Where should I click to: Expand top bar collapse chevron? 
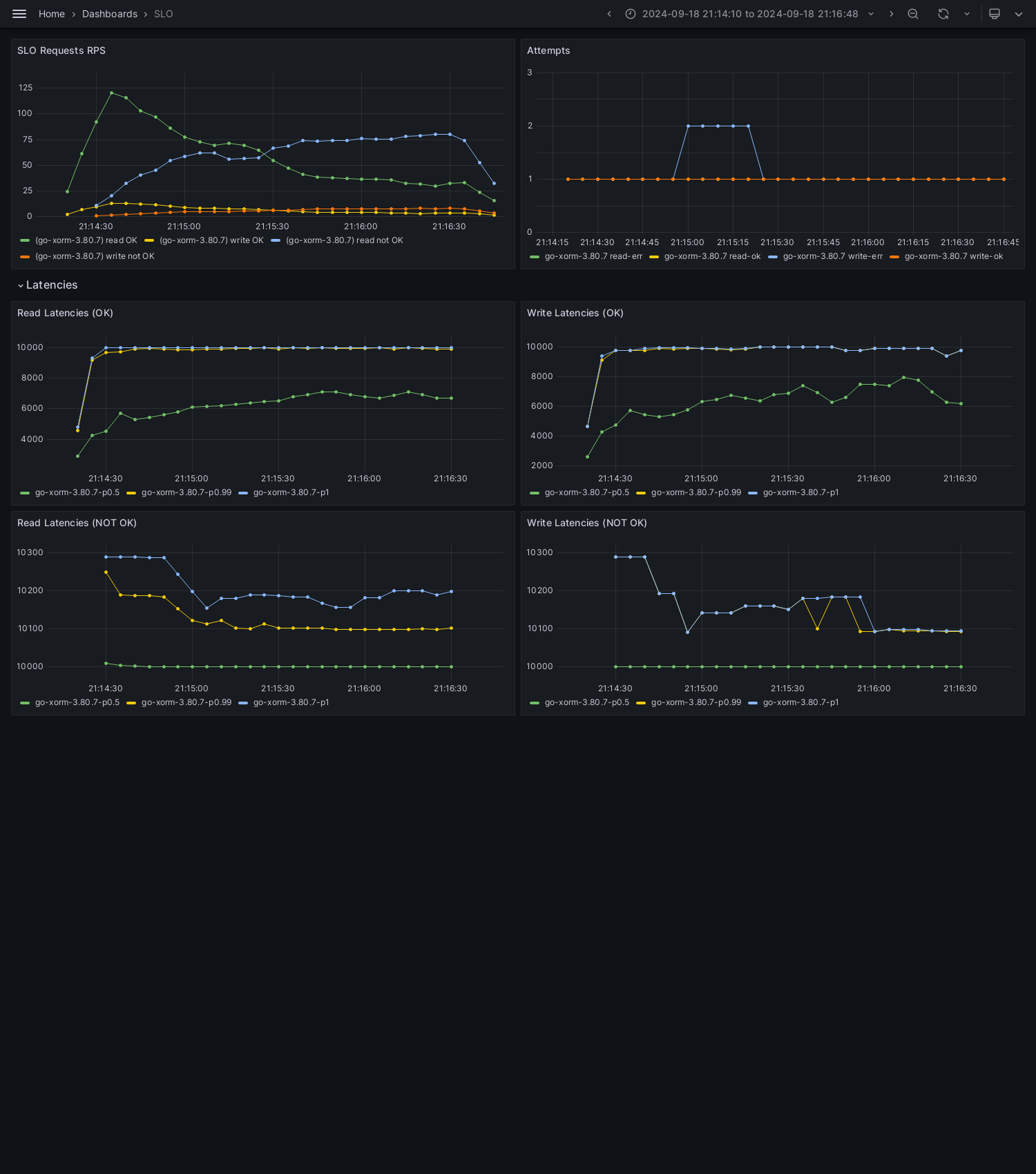1019,14
